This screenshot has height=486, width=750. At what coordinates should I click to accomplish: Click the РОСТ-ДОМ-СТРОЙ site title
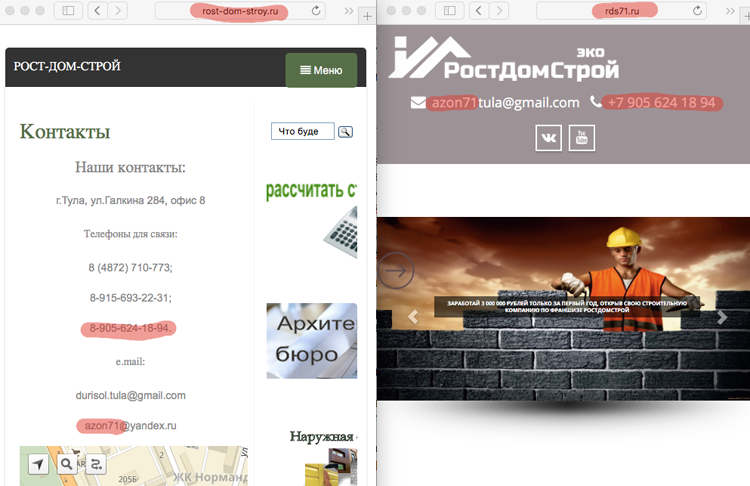pos(67,66)
